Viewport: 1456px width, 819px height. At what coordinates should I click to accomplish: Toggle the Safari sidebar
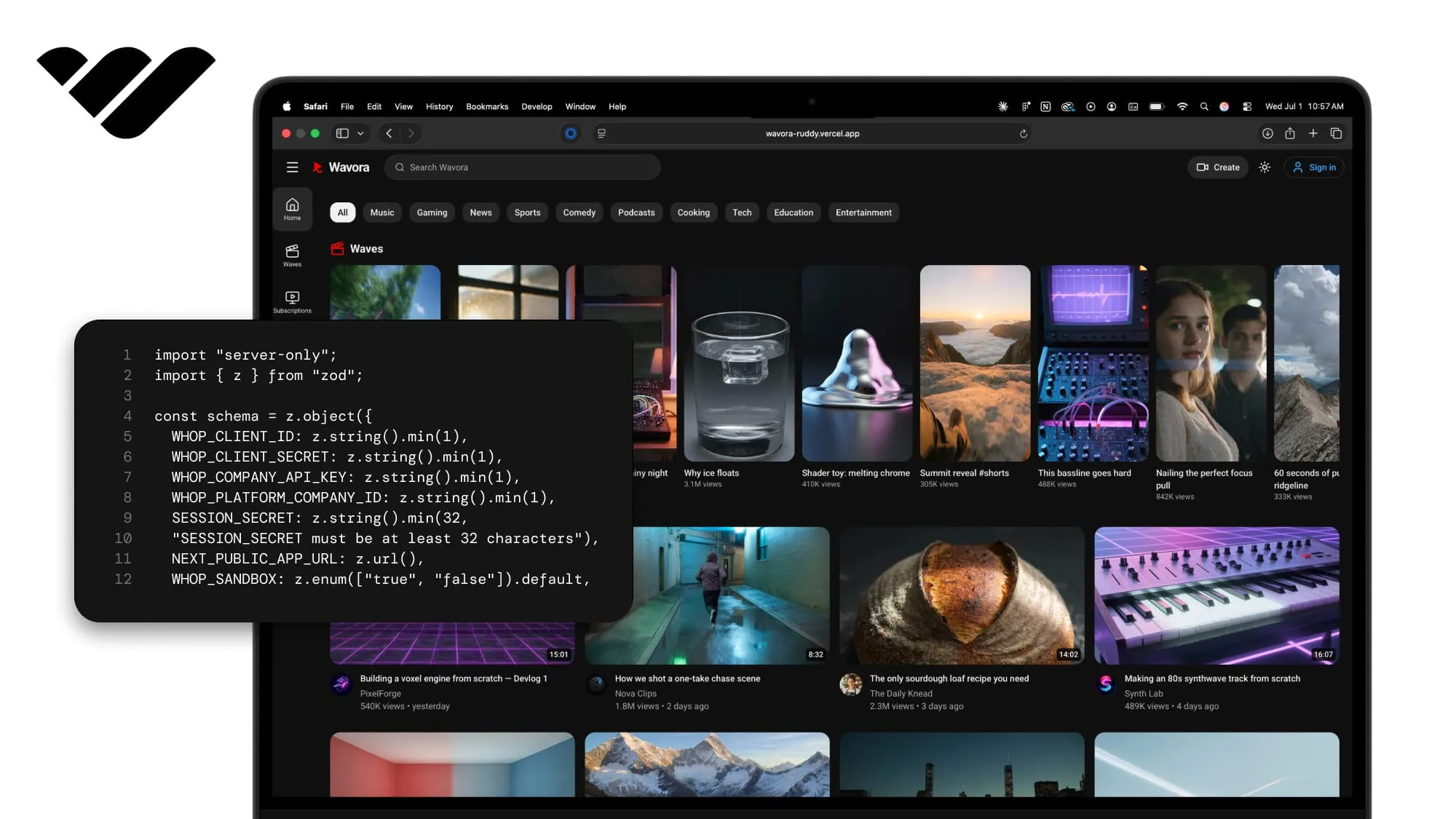point(342,133)
